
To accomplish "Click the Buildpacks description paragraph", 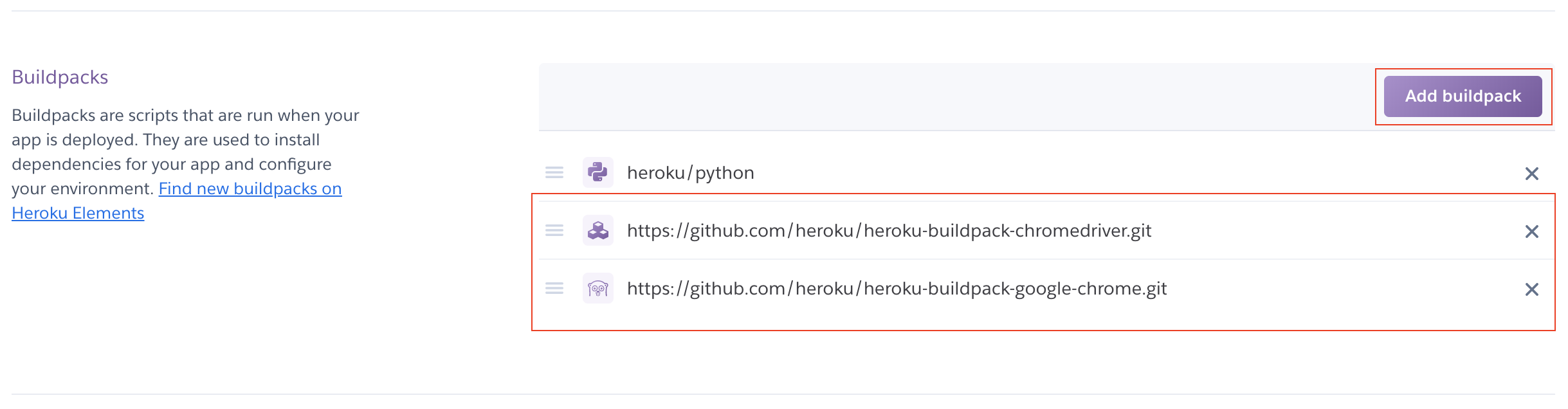I will click(185, 164).
